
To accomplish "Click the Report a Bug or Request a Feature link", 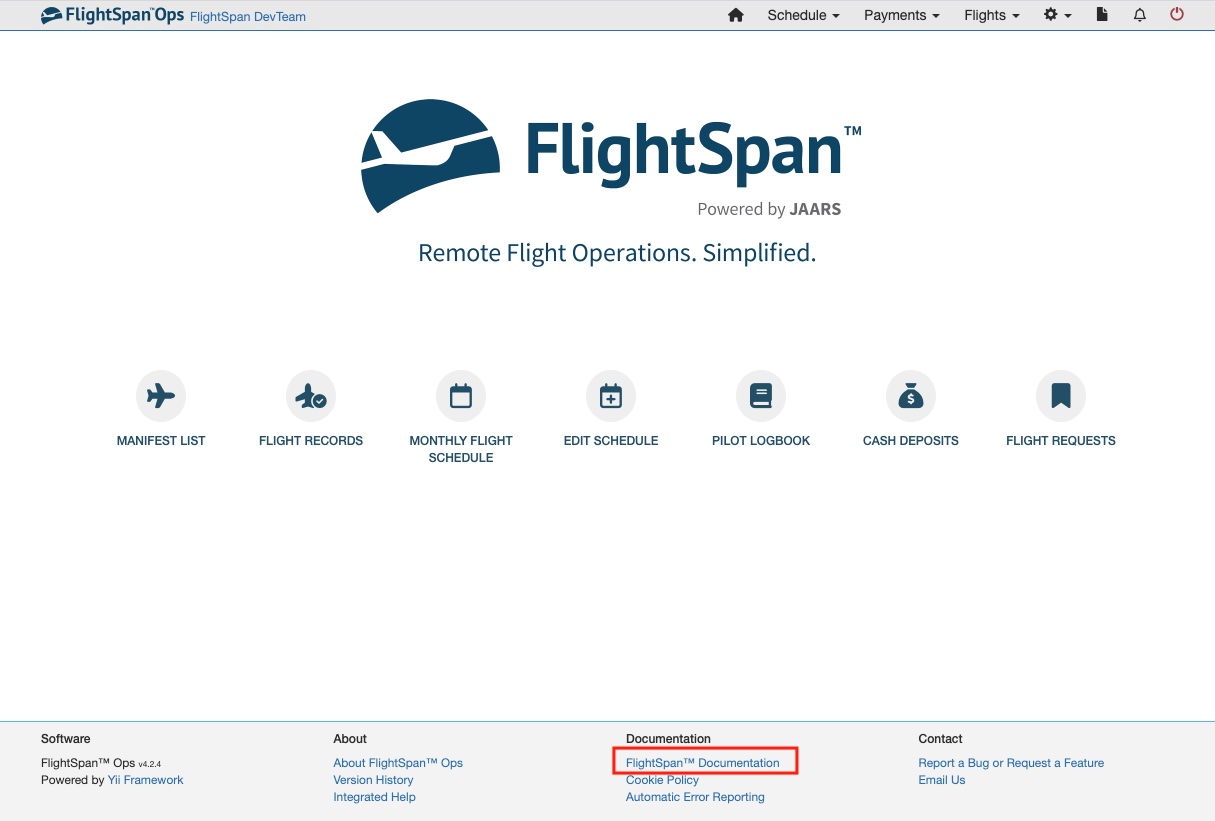I will (1010, 762).
